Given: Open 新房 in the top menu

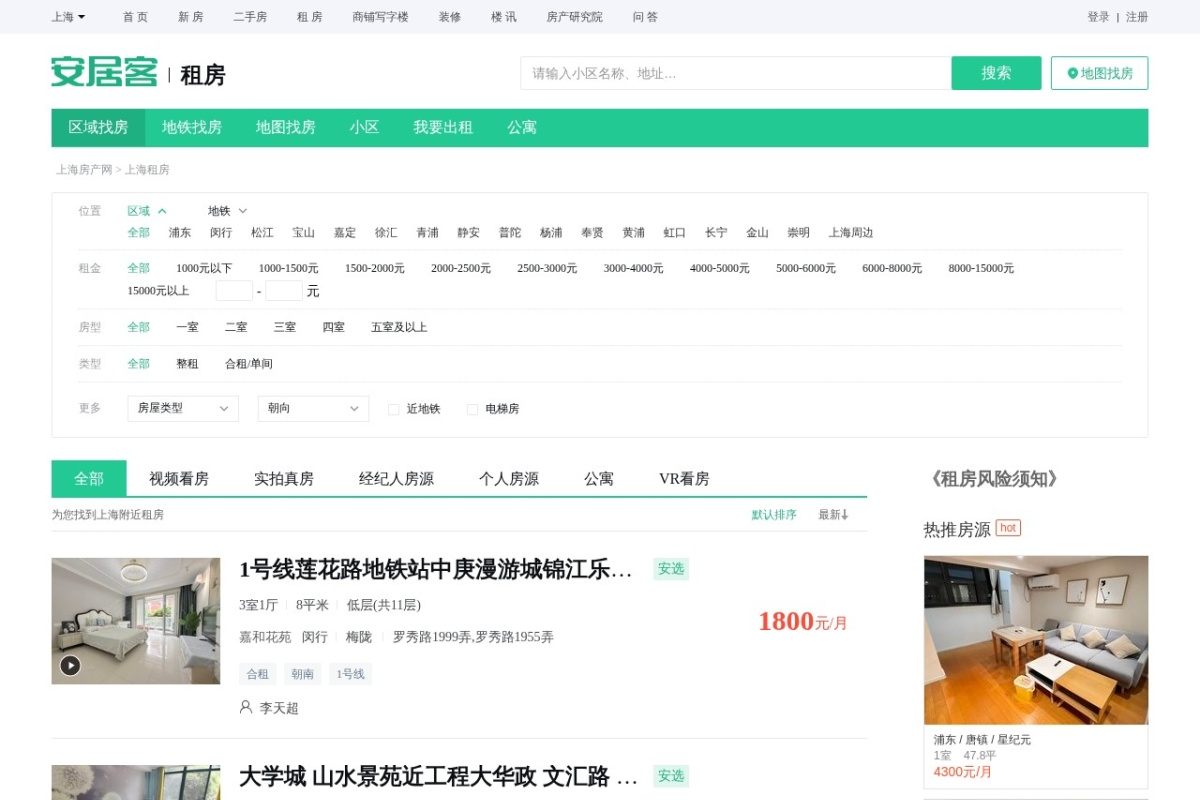Looking at the screenshot, I should (191, 17).
